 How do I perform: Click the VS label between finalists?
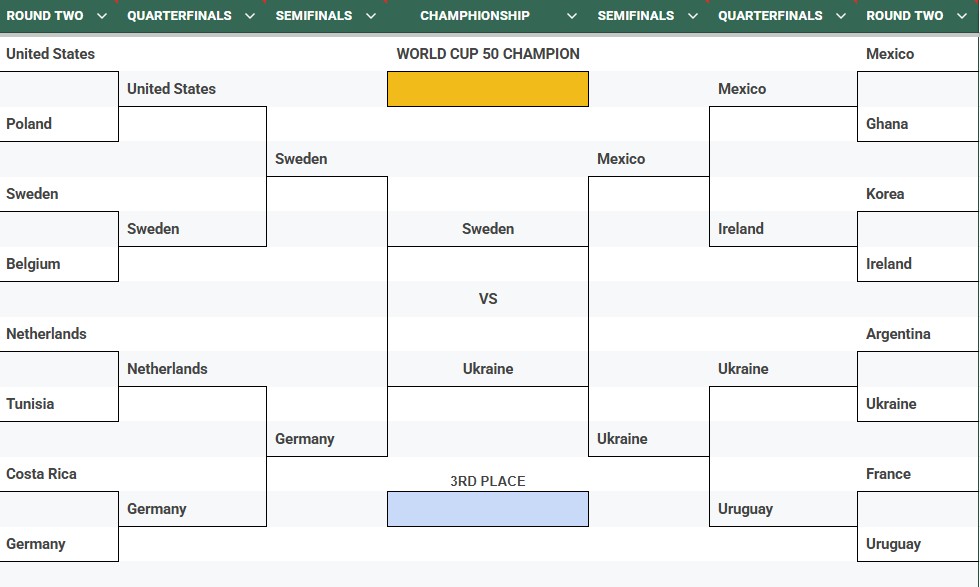(488, 299)
